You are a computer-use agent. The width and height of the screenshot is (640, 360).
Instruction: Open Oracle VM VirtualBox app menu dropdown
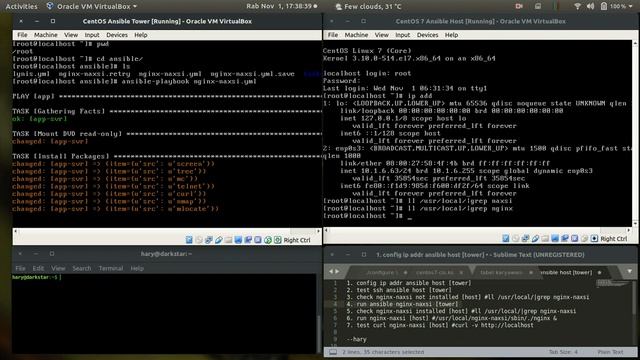pos(92,6)
